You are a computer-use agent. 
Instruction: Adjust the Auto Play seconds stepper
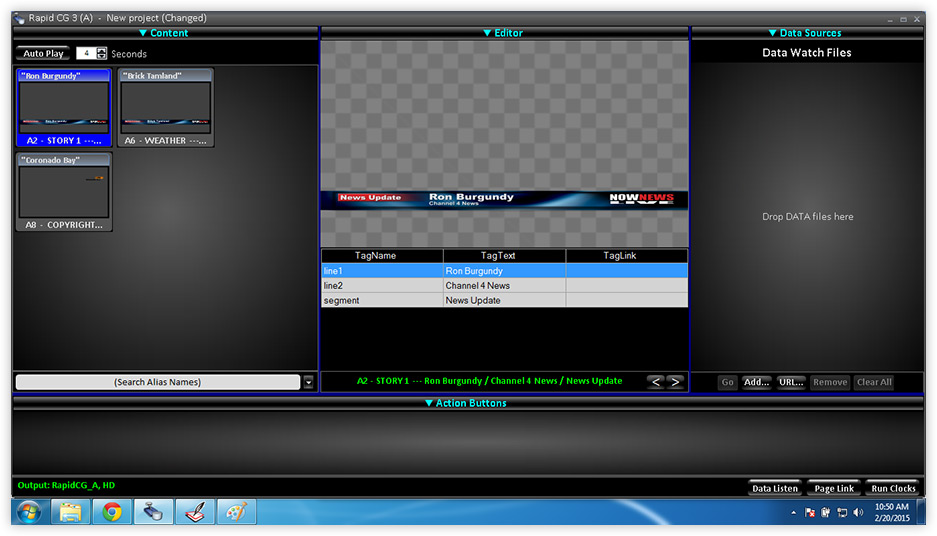pos(102,53)
